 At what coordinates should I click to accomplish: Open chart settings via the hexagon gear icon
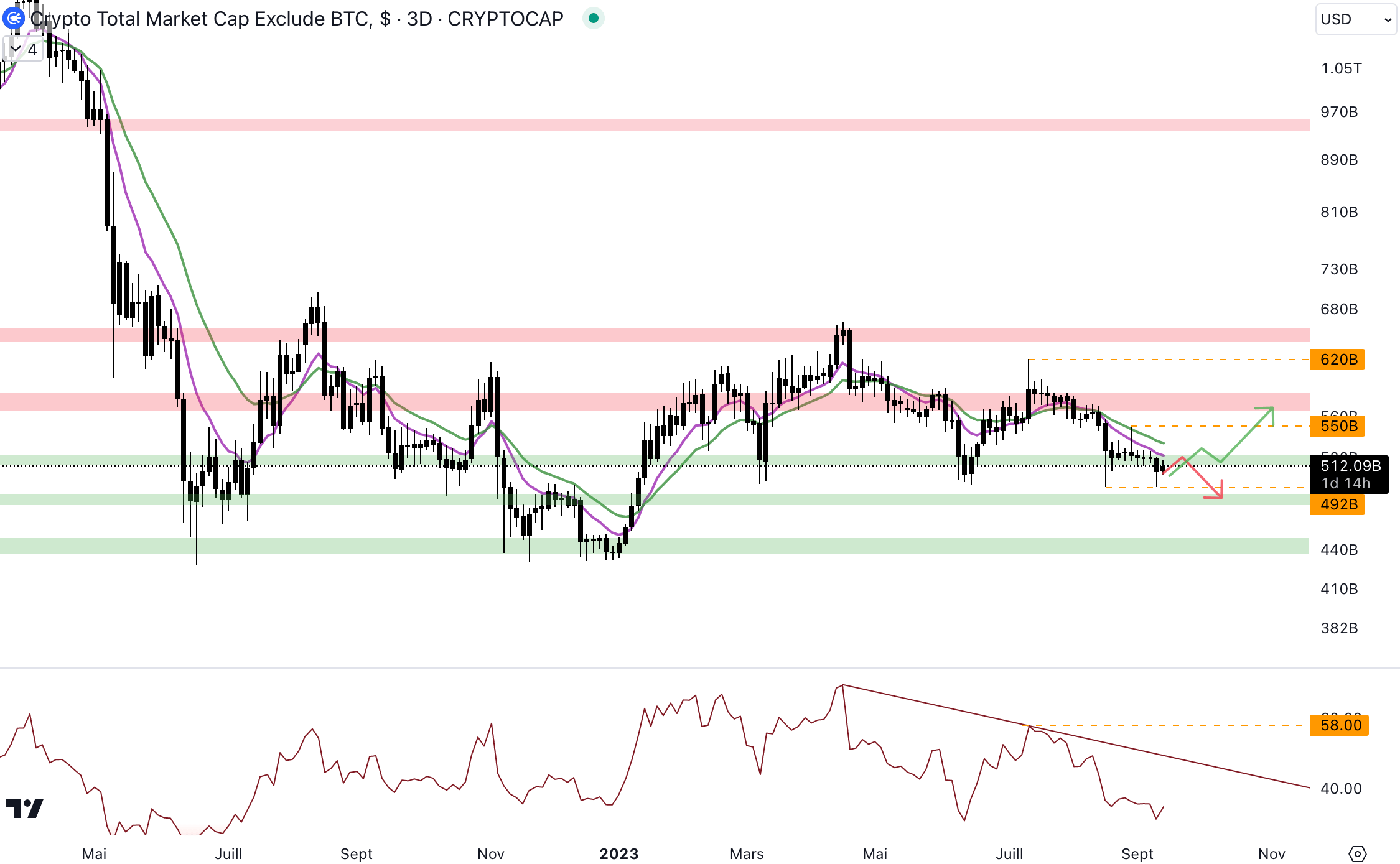point(1357,853)
